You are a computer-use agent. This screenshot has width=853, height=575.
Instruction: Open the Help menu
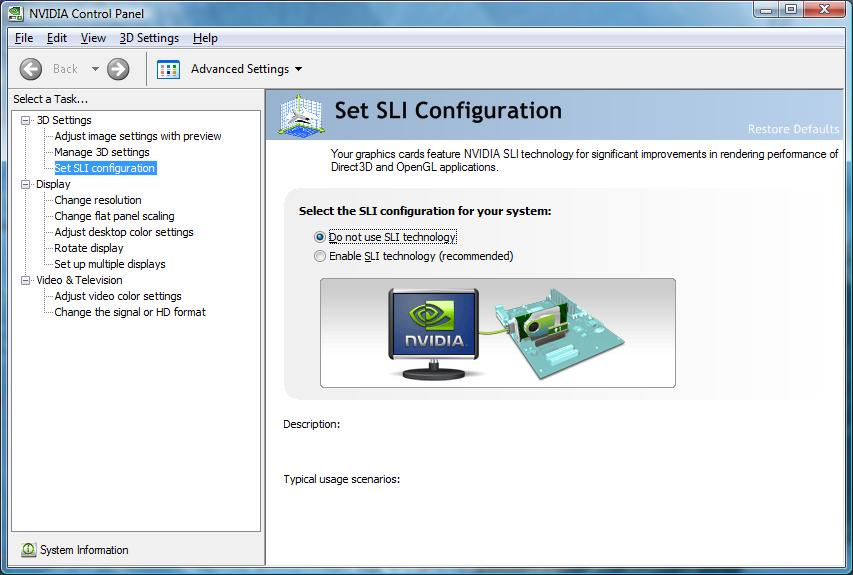(205, 38)
